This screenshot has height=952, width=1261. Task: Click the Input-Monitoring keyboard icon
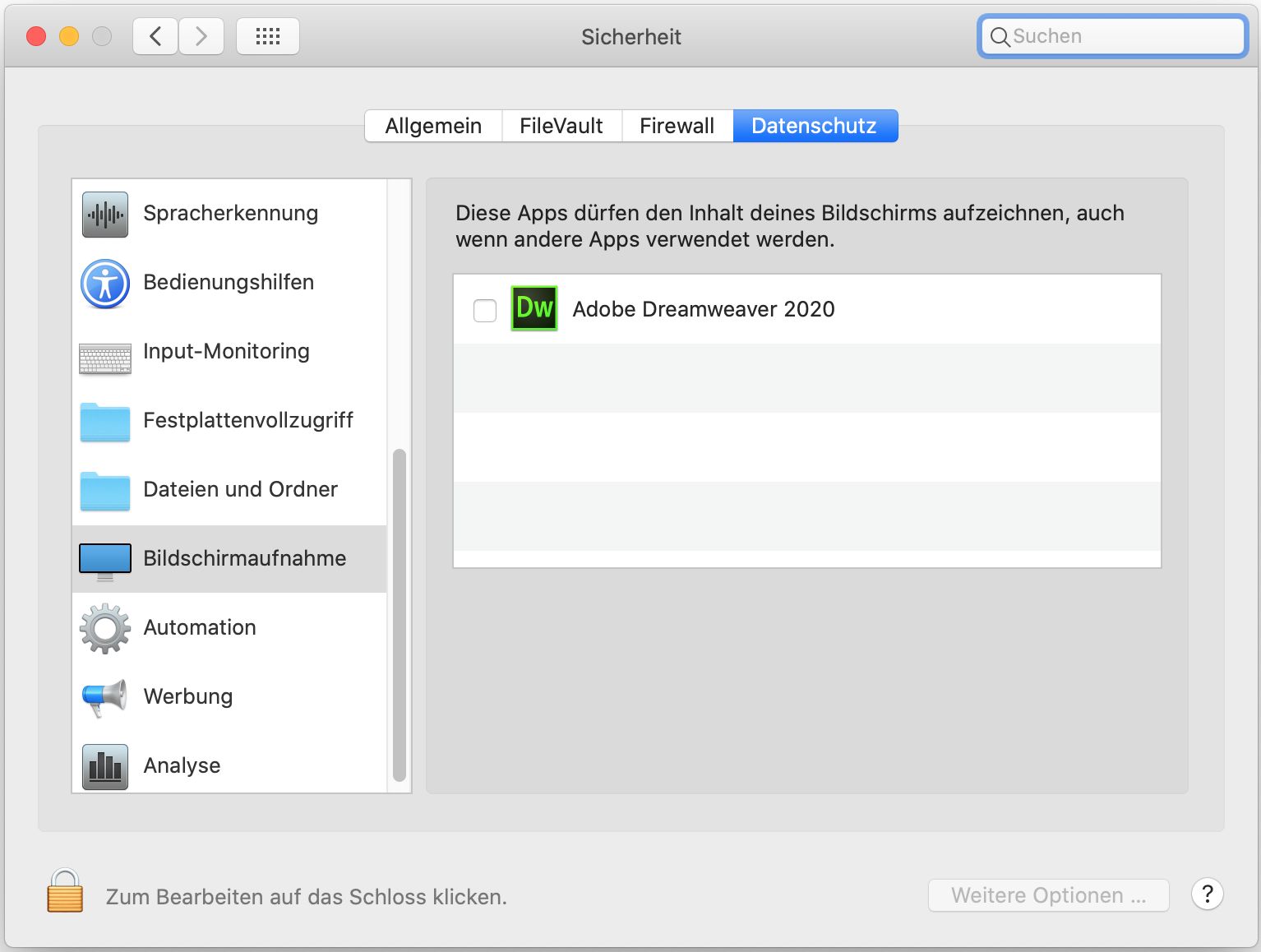pyautogui.click(x=105, y=358)
